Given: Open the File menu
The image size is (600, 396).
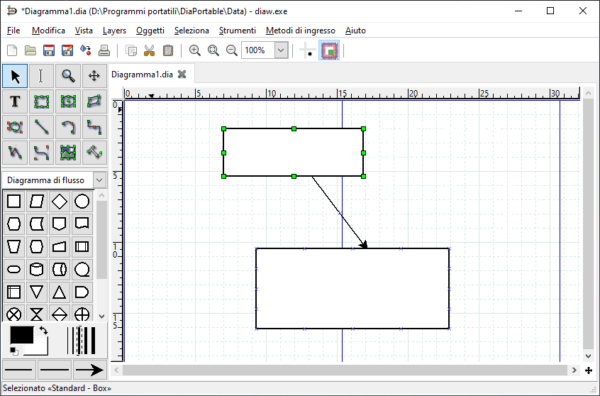Looking at the screenshot, I should tap(13, 31).
